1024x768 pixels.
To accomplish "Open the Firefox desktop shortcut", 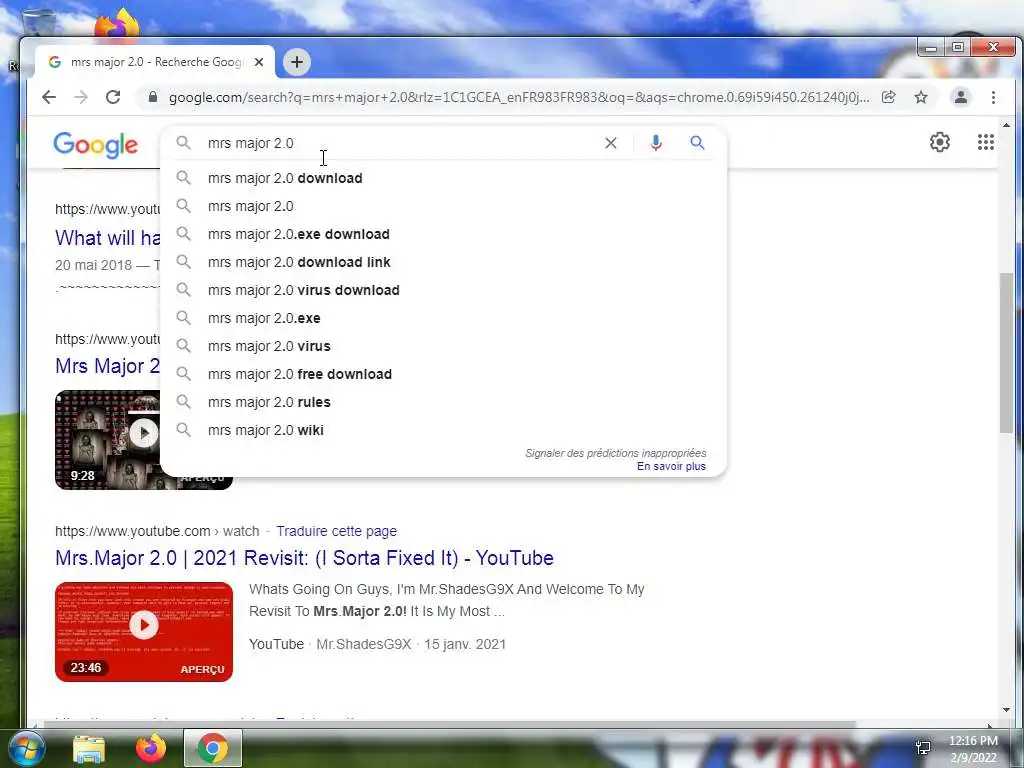I will click(118, 24).
